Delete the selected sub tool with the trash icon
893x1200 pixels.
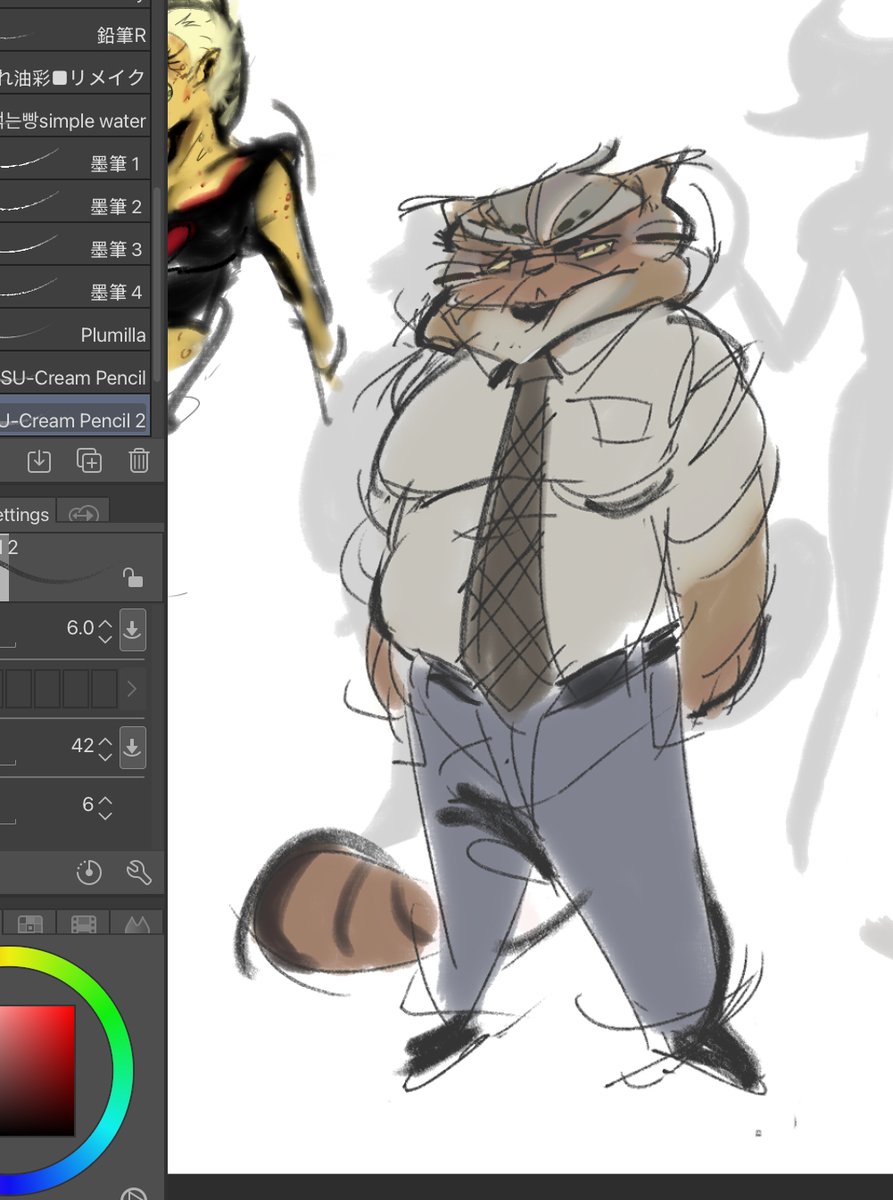pyautogui.click(x=139, y=460)
